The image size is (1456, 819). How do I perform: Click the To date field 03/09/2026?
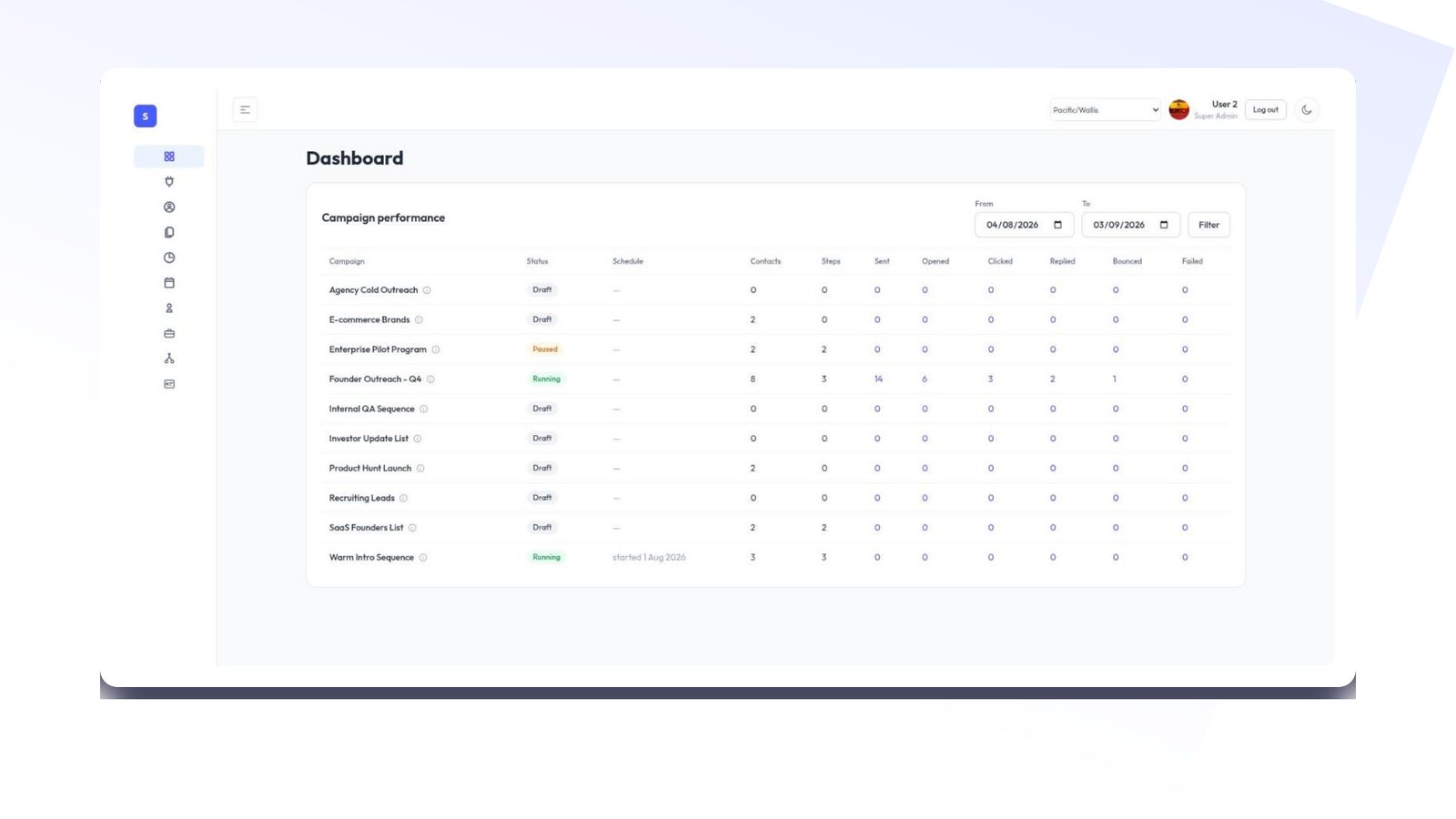click(1131, 225)
